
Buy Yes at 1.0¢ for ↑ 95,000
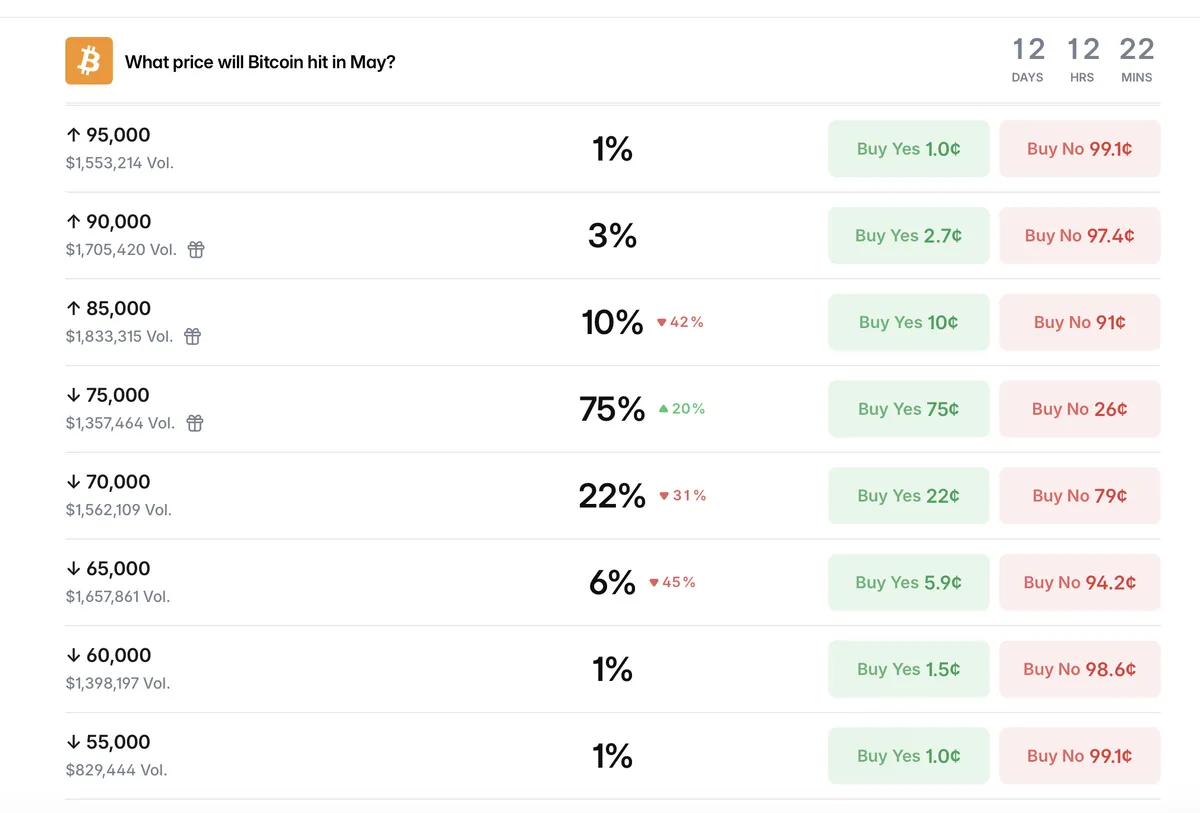[909, 149]
